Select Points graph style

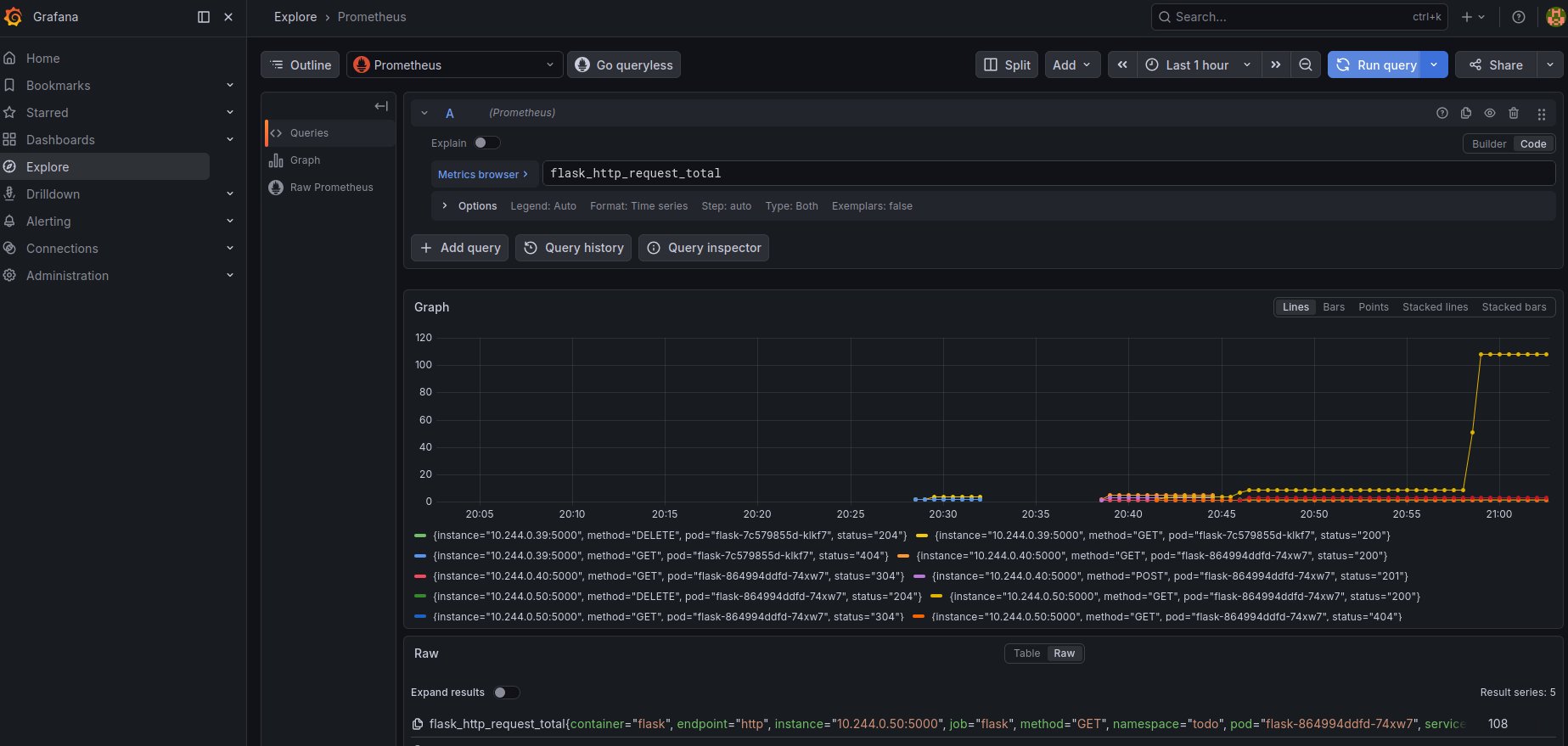pyautogui.click(x=1374, y=307)
